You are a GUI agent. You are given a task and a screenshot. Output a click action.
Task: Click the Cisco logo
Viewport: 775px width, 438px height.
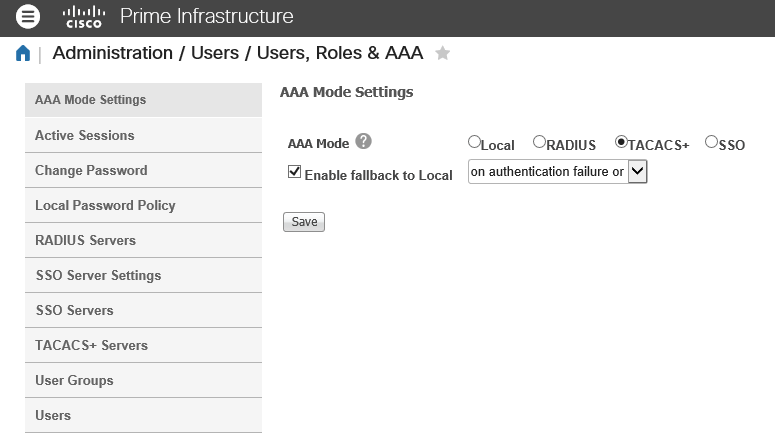point(83,16)
